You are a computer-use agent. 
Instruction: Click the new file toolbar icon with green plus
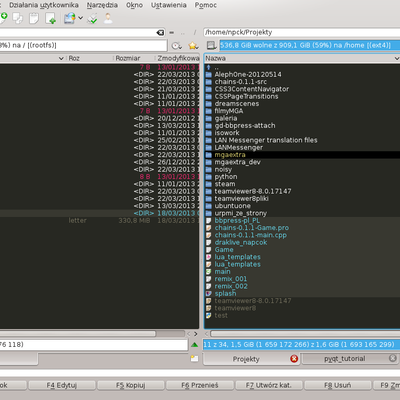pos(50,18)
